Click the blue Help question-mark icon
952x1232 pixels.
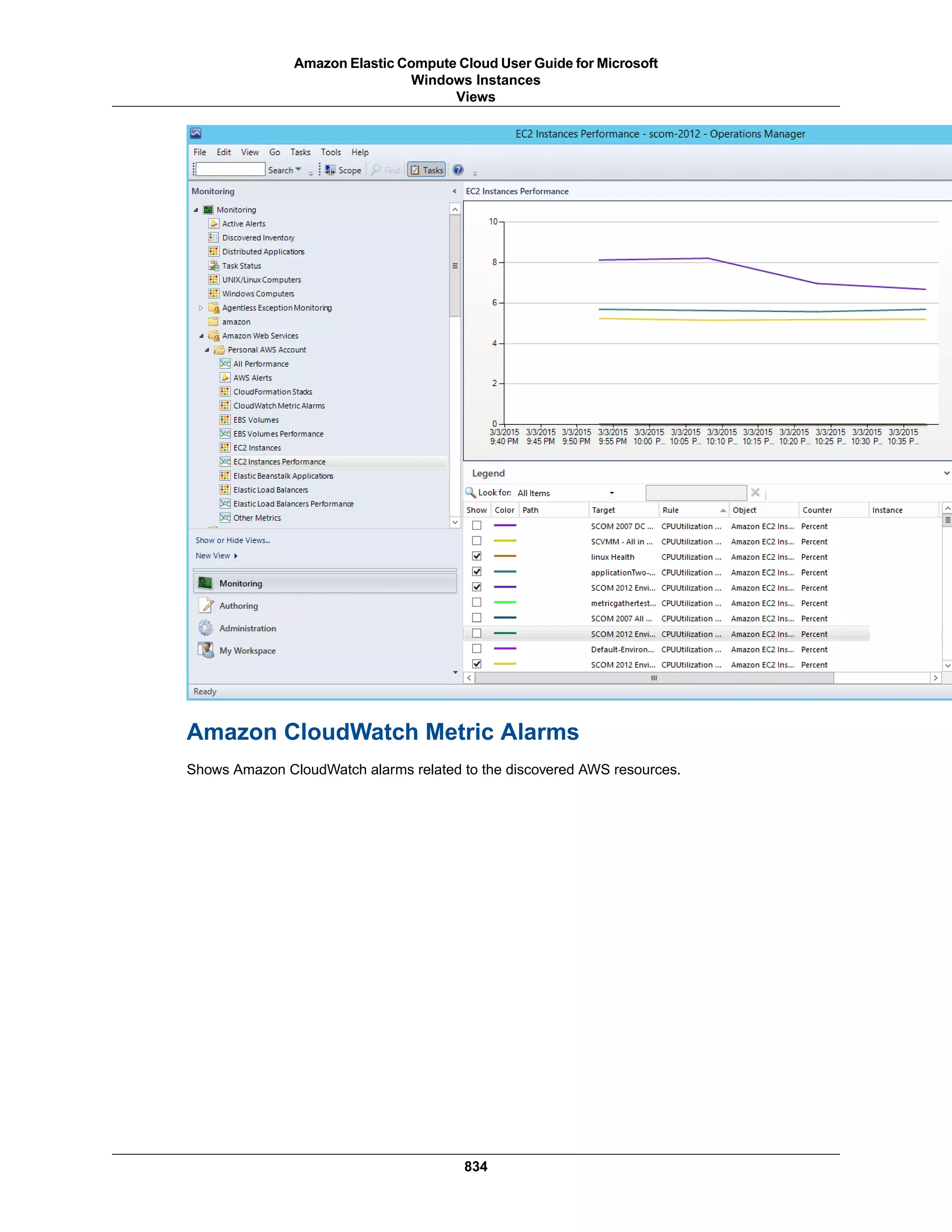tap(458, 170)
